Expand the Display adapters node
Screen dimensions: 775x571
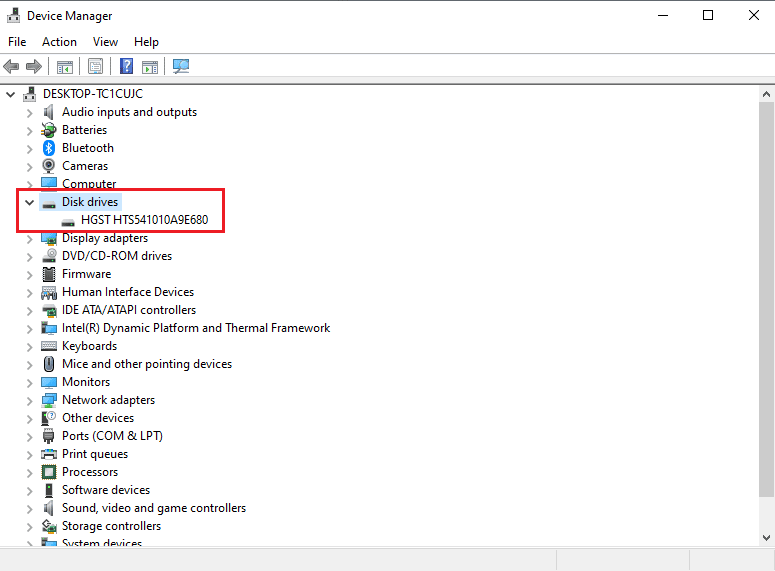coord(30,239)
